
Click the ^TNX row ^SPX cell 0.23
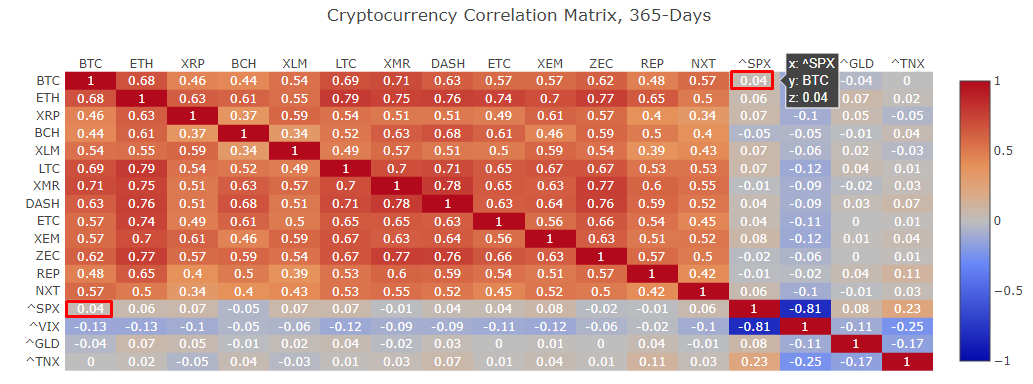pyautogui.click(x=754, y=361)
